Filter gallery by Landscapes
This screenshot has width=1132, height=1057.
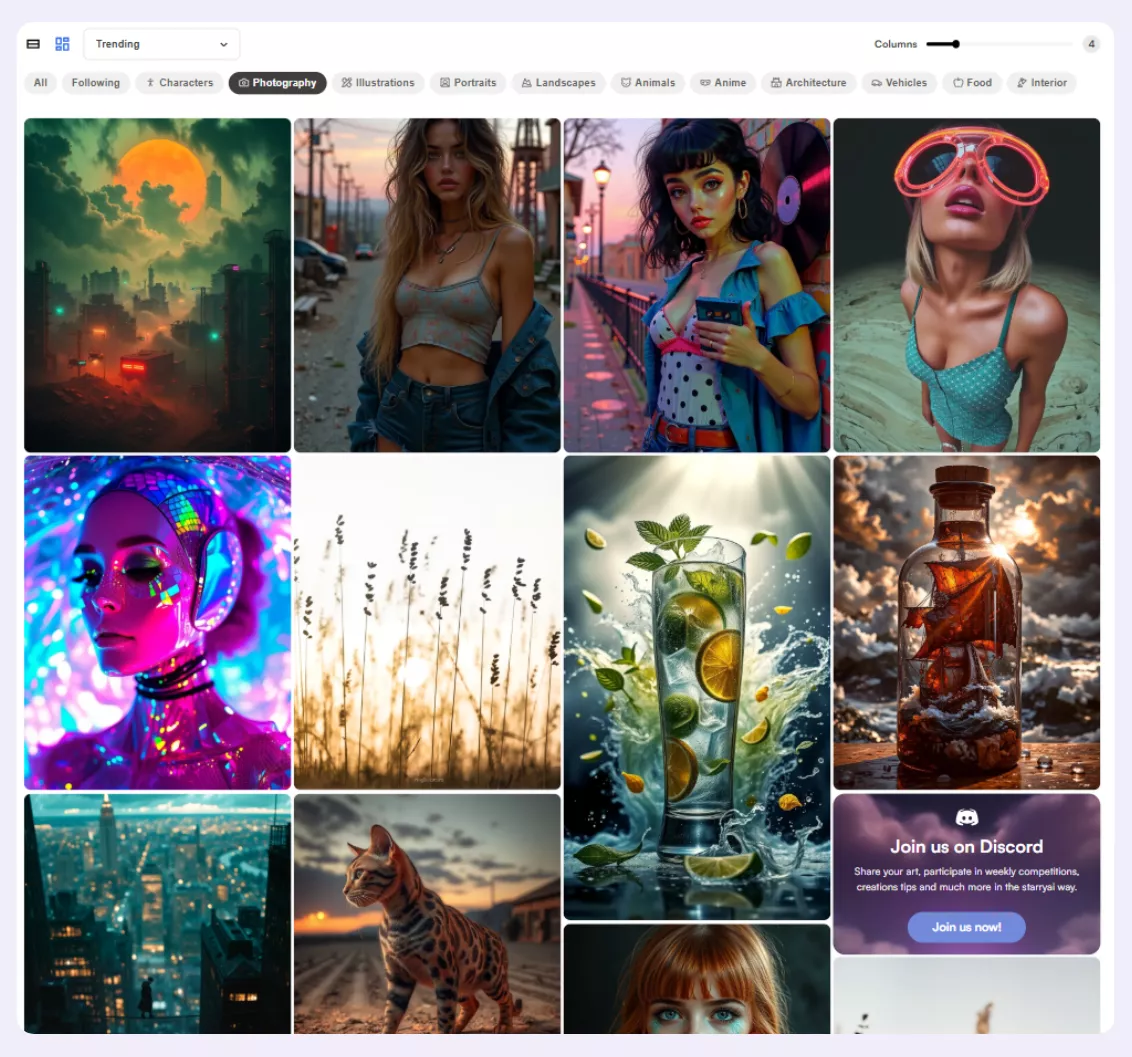click(559, 83)
